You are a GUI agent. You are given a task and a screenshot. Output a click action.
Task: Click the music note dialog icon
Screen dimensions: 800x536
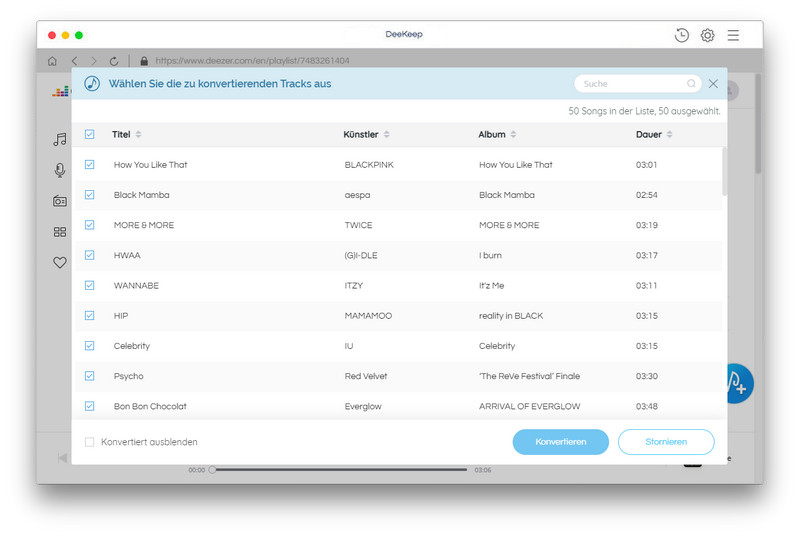click(92, 84)
